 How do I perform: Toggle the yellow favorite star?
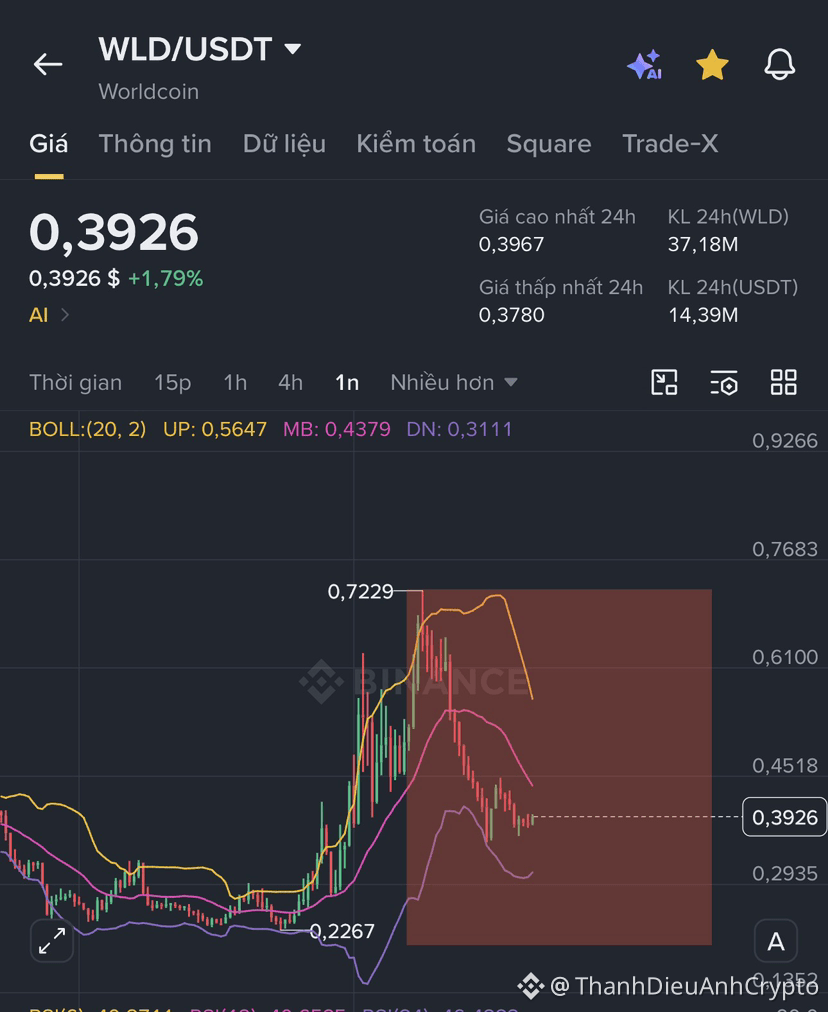pyautogui.click(x=712, y=65)
